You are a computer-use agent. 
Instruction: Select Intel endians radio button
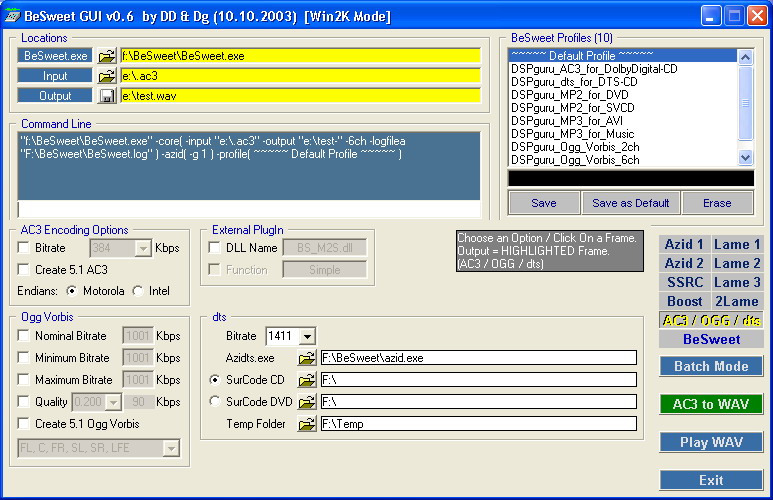138,291
